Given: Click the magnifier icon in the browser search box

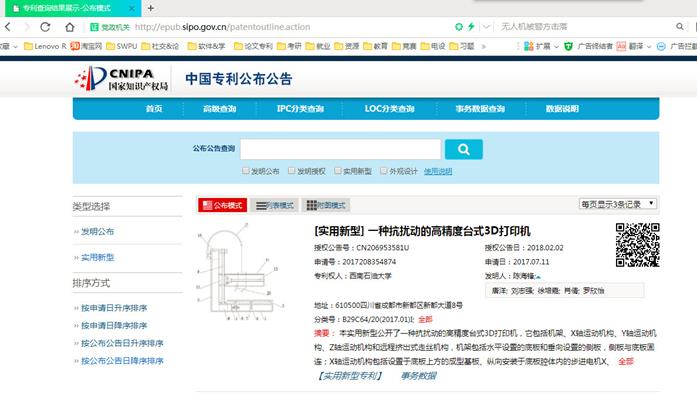Looking at the screenshot, I should tap(680, 27).
